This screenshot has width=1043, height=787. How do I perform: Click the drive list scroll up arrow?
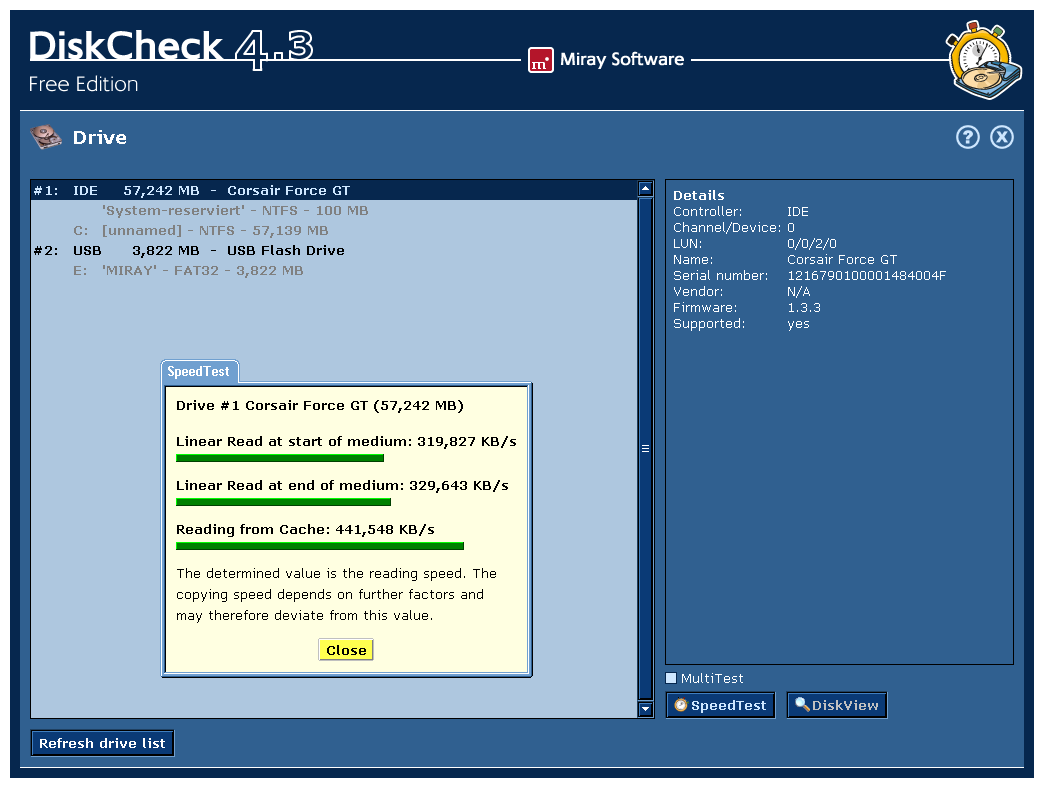coord(645,188)
